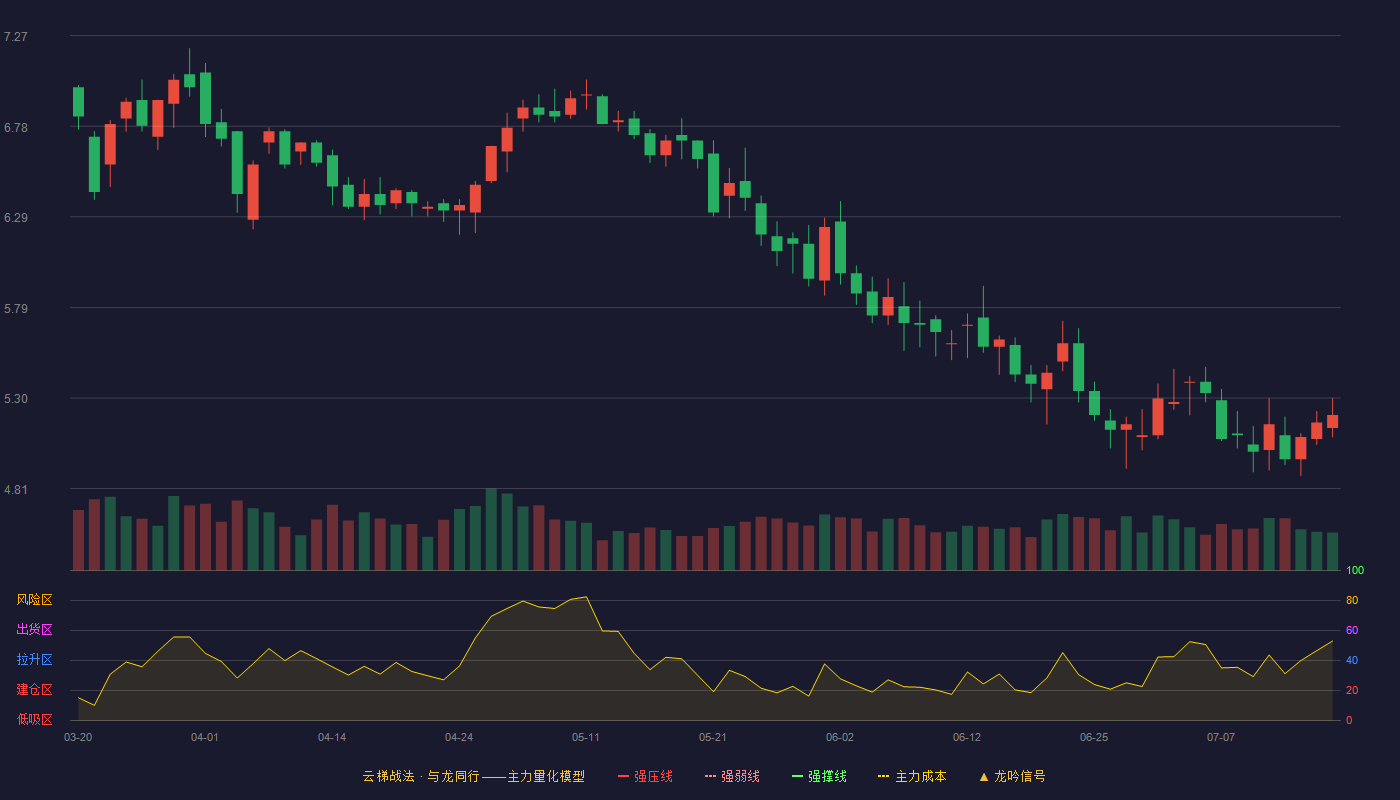Click the 7.27 price axis label
This screenshot has height=800, width=1400.
pyautogui.click(x=16, y=37)
